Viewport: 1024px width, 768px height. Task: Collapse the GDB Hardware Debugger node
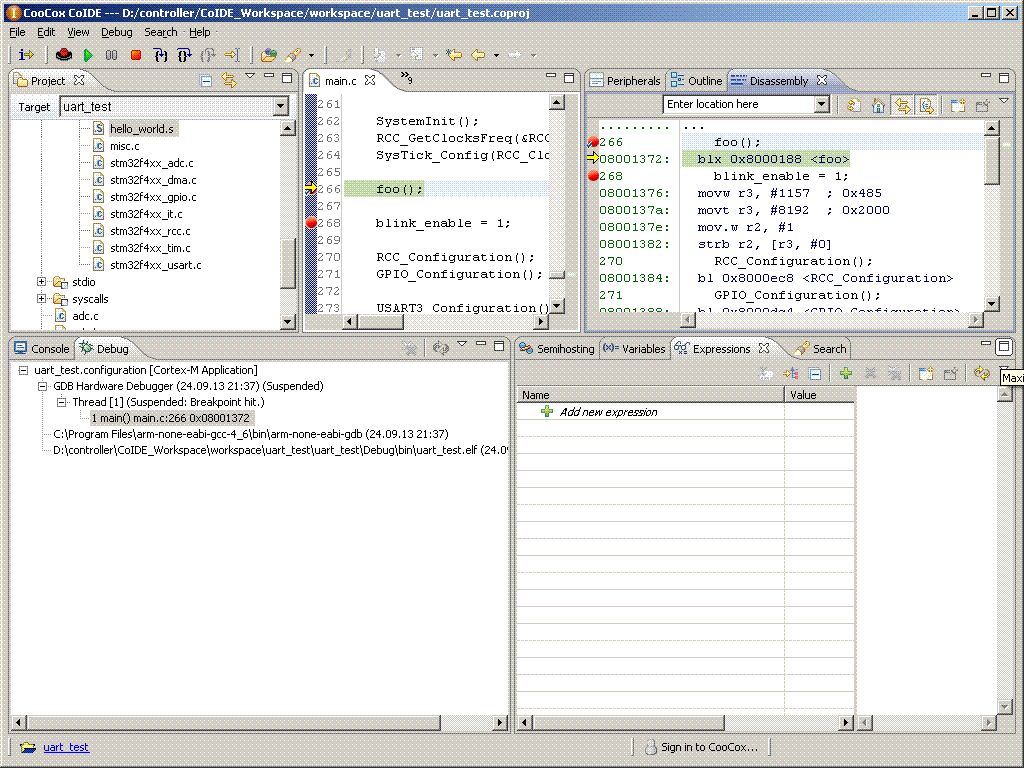pyautogui.click(x=43, y=386)
